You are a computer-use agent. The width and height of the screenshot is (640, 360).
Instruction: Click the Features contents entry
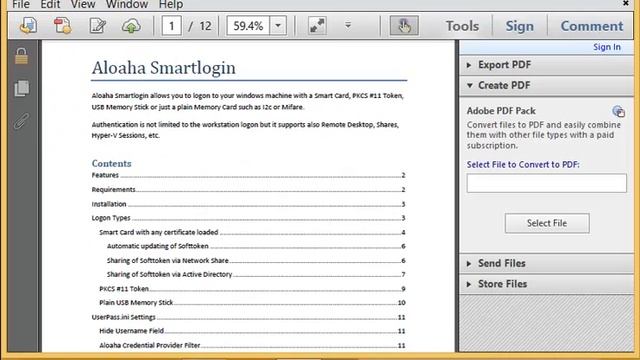tap(249, 175)
